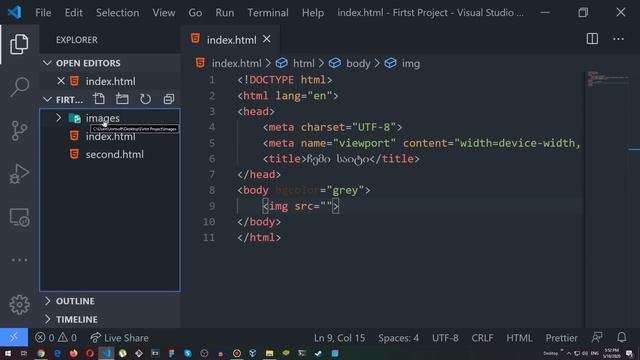Image resolution: width=640 pixels, height=360 pixels.
Task: Click the body breadcrumb segment
Action: point(358,63)
